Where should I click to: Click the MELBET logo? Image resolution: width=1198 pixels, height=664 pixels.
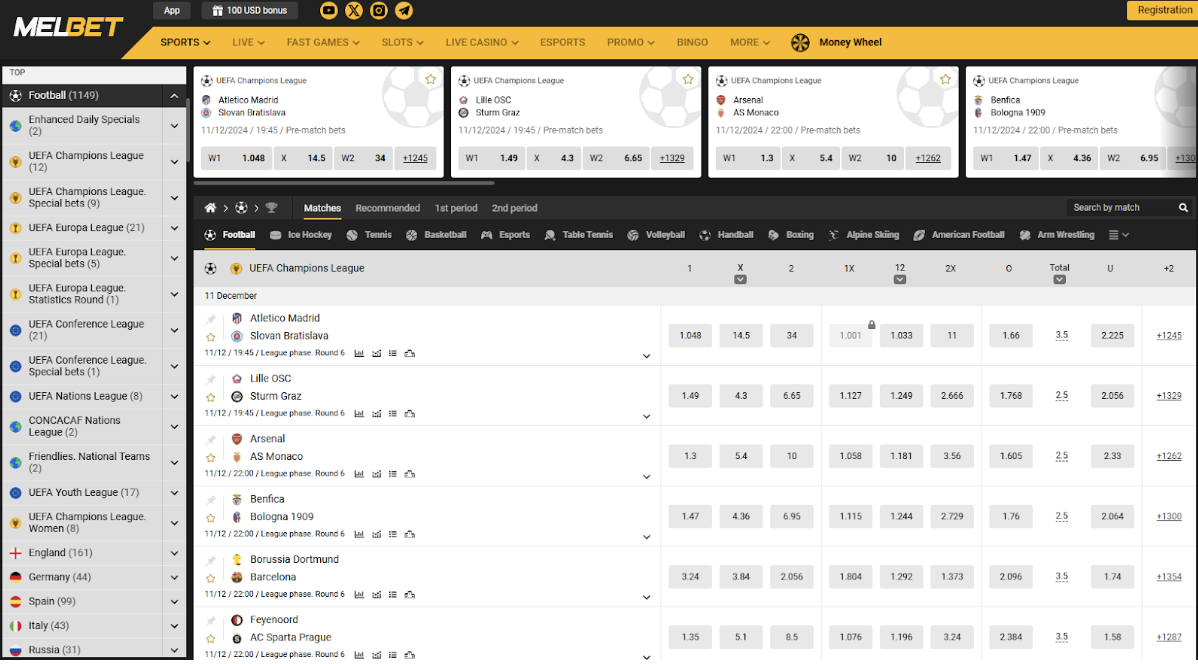tap(68, 28)
